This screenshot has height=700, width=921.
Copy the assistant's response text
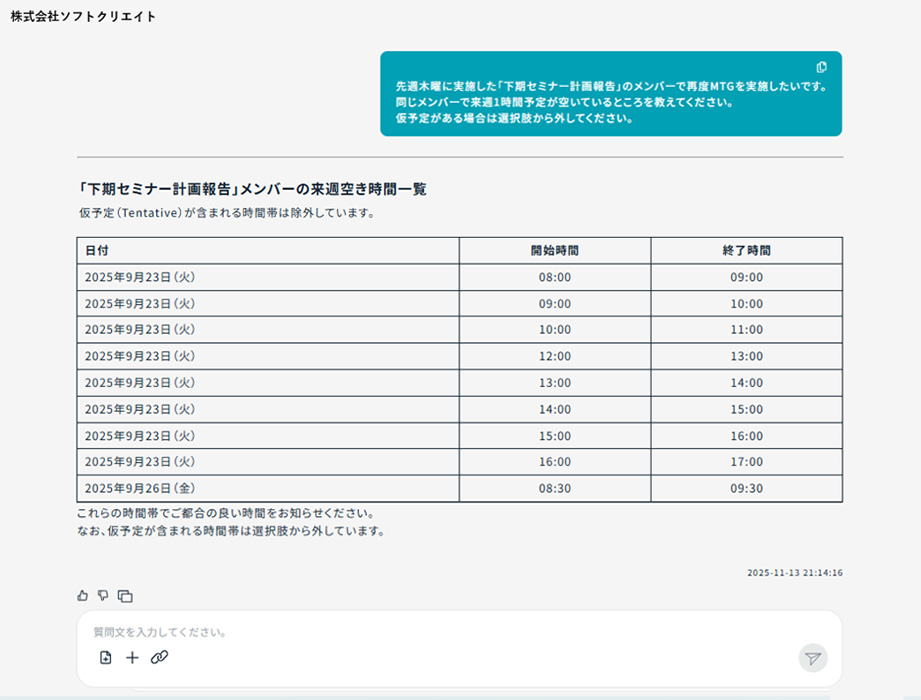(124, 595)
